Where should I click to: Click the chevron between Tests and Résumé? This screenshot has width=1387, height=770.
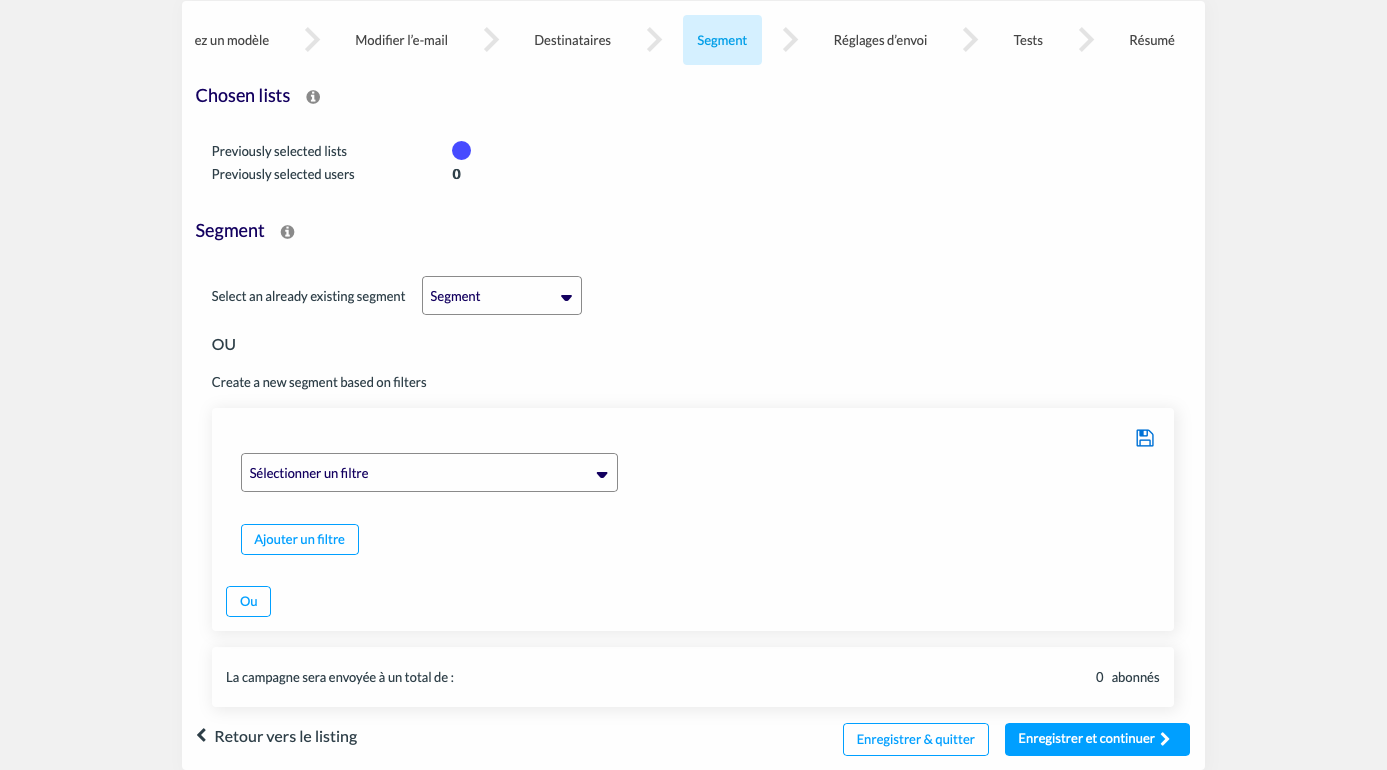coord(1086,40)
